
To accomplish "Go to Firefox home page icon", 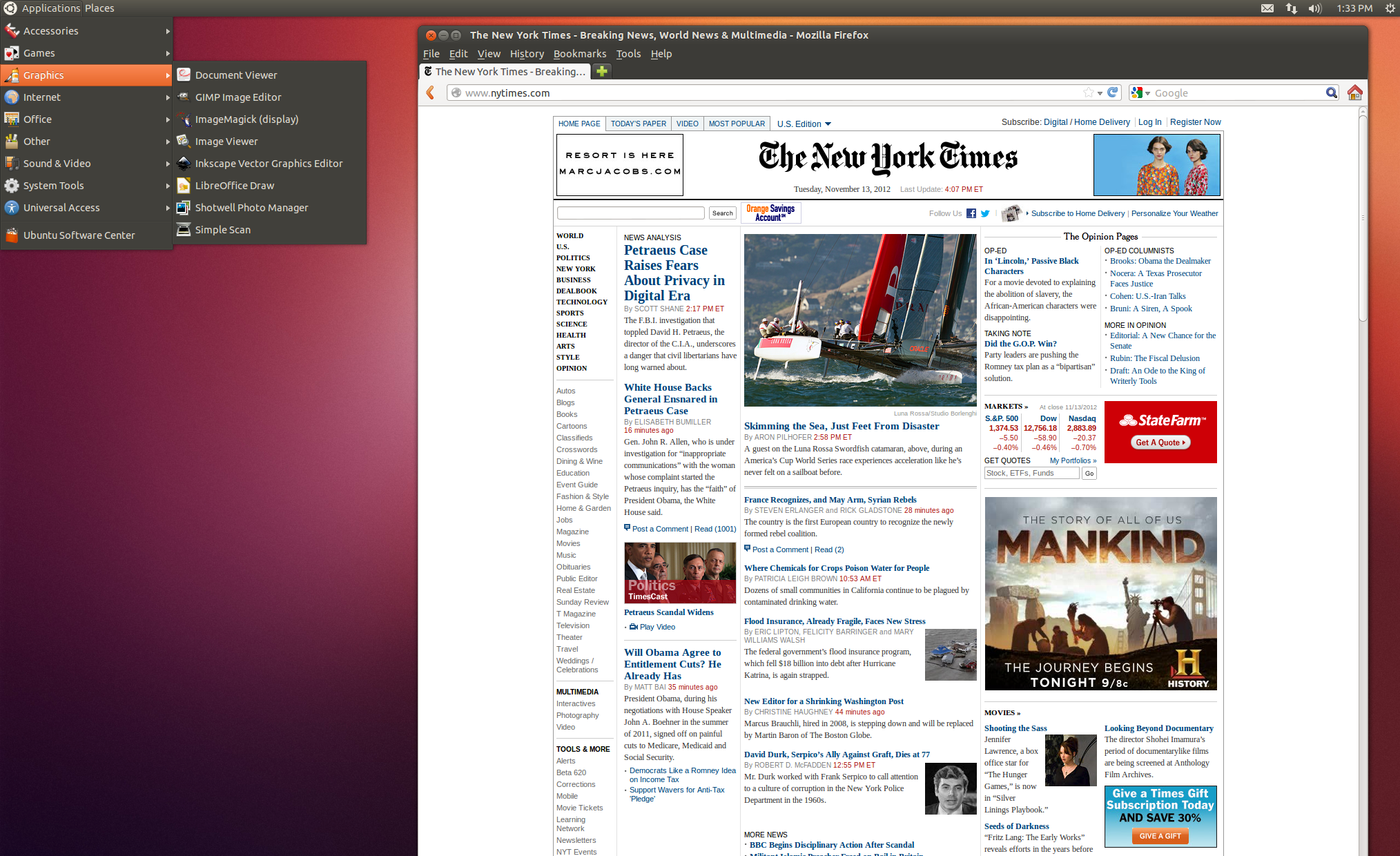I will [1354, 93].
